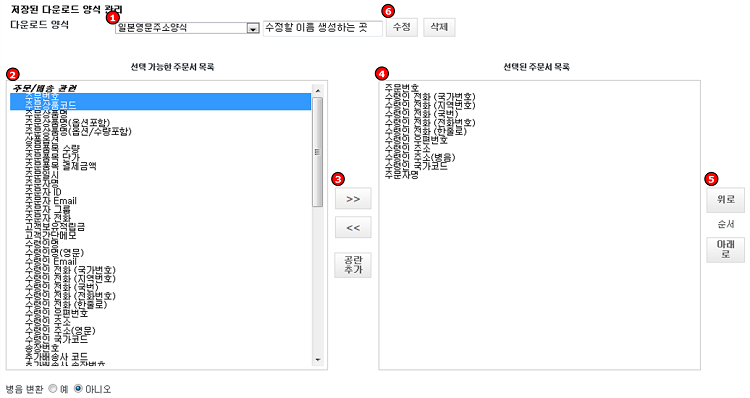Select 예 radio for 병음 변환

[53, 389]
